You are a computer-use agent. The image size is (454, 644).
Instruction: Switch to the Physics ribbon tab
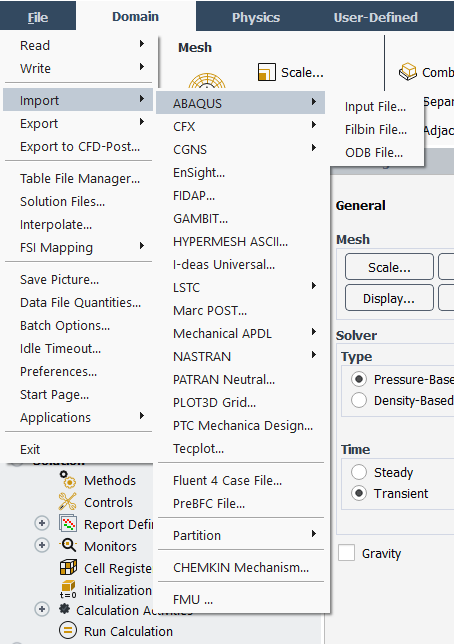(256, 17)
